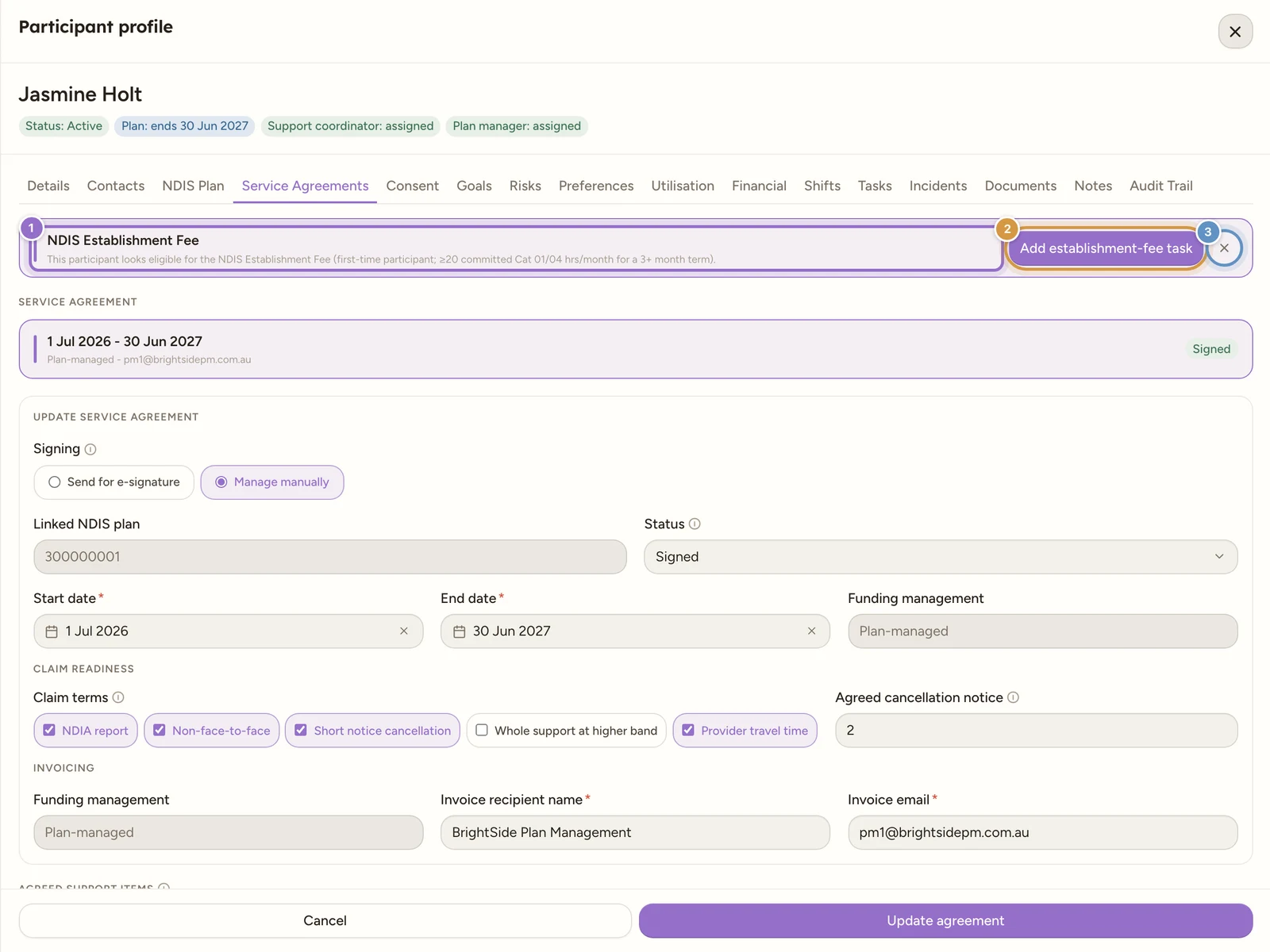Screen dimensions: 1270x952
Task: Open the Contacts tab
Action: 116,186
